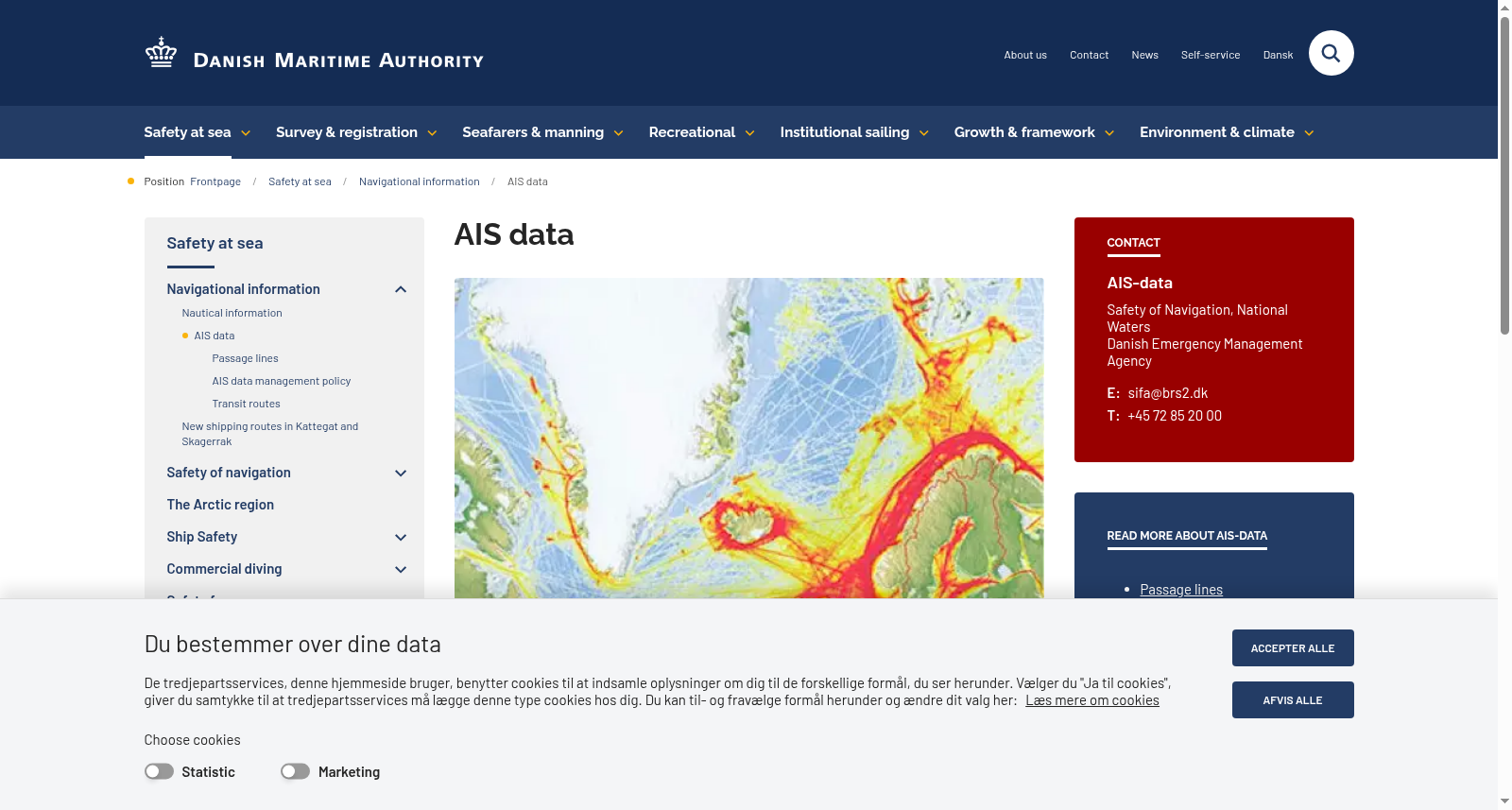The image size is (1512, 810).
Task: Open the Contact header link
Action: 1089,55
